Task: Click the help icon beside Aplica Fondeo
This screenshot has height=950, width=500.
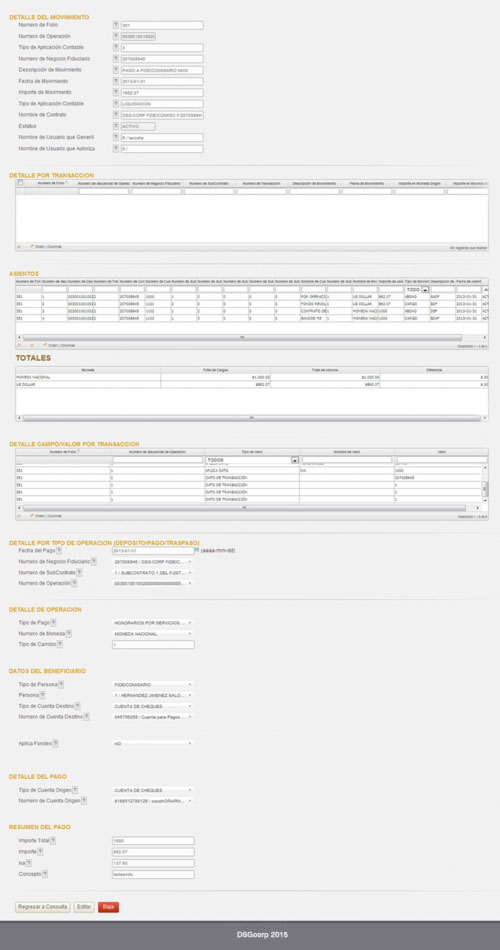Action: [x=55, y=743]
